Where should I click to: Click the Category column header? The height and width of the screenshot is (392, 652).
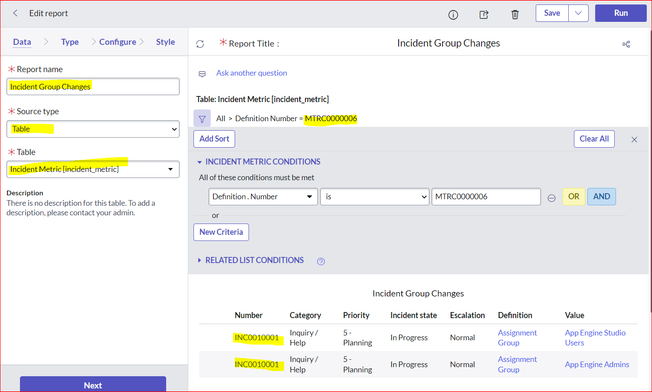[305, 315]
